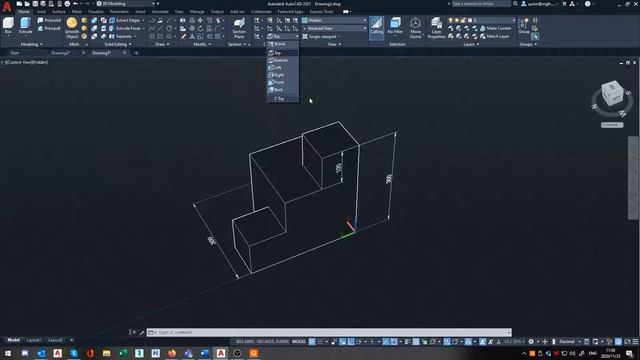Expand the Solid Editing panel title
This screenshot has height=360, width=640.
click(118, 44)
